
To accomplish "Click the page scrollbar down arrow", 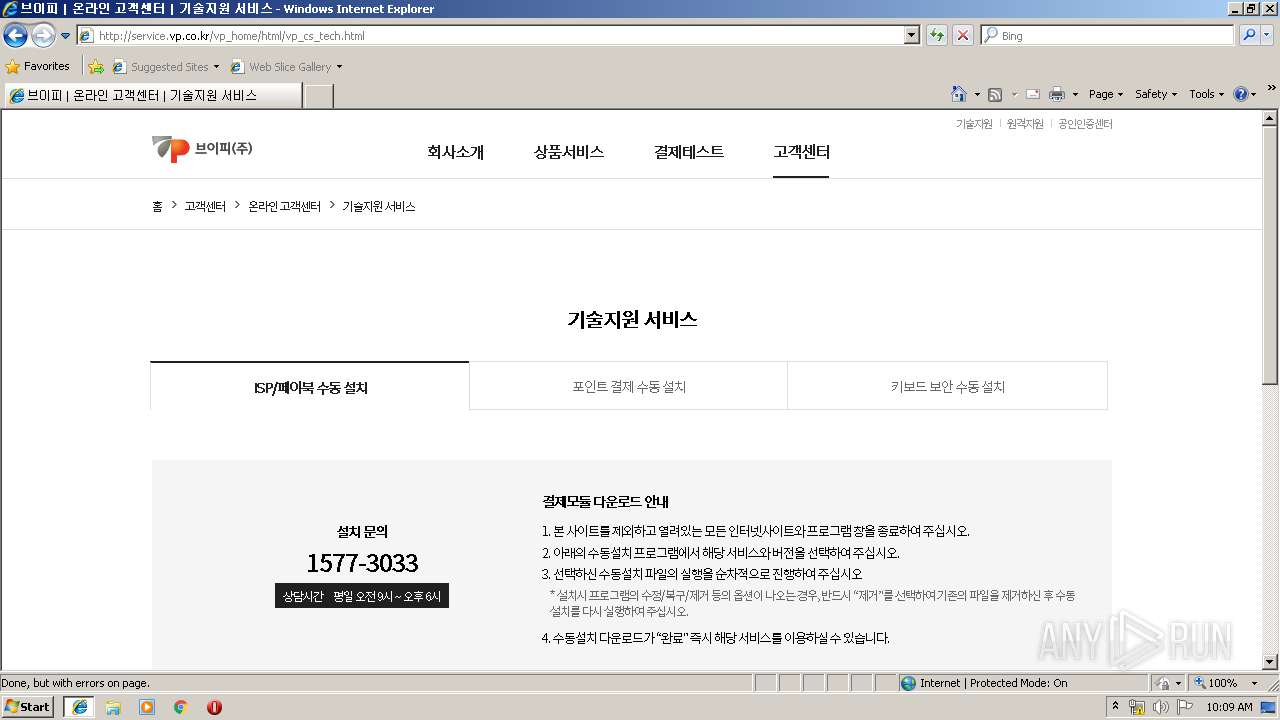I will coord(1270,662).
